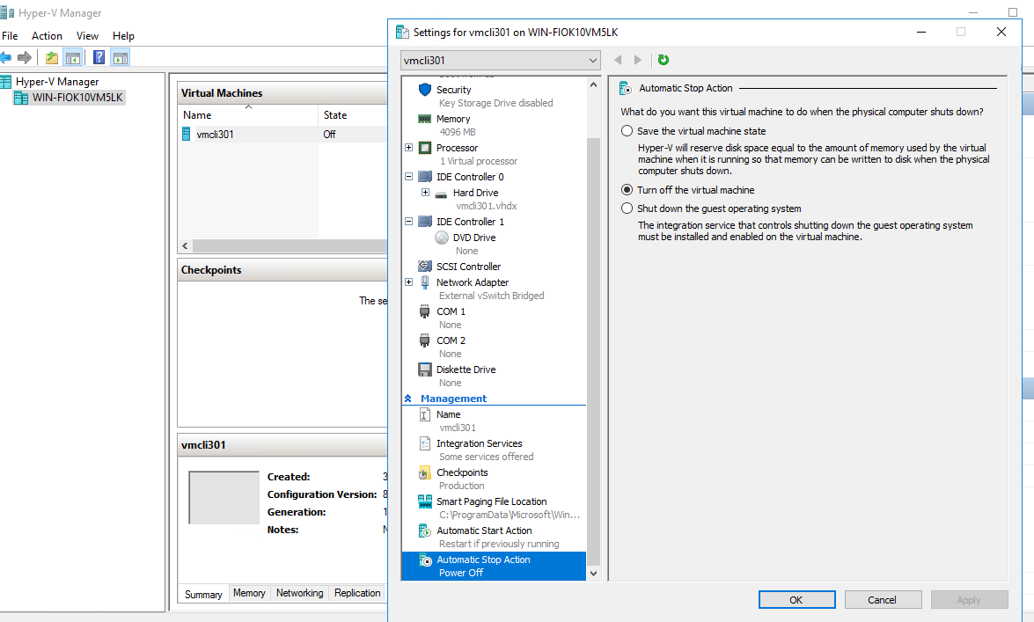Screen dimensions: 1034x622
Task: Select 'Shut down the guest operating system' option
Action: pos(627,208)
